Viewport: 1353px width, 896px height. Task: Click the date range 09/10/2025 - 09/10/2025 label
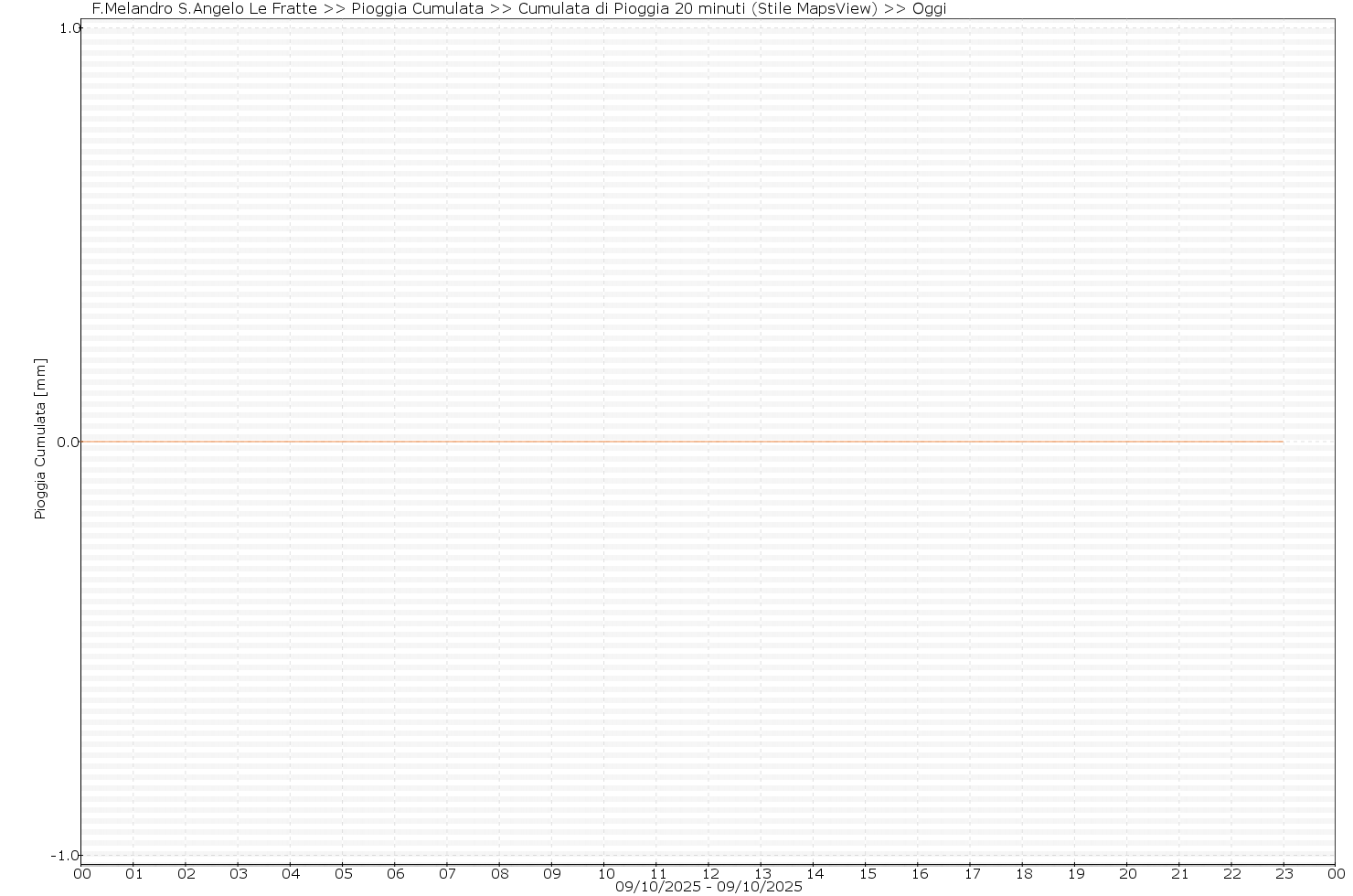tap(708, 887)
